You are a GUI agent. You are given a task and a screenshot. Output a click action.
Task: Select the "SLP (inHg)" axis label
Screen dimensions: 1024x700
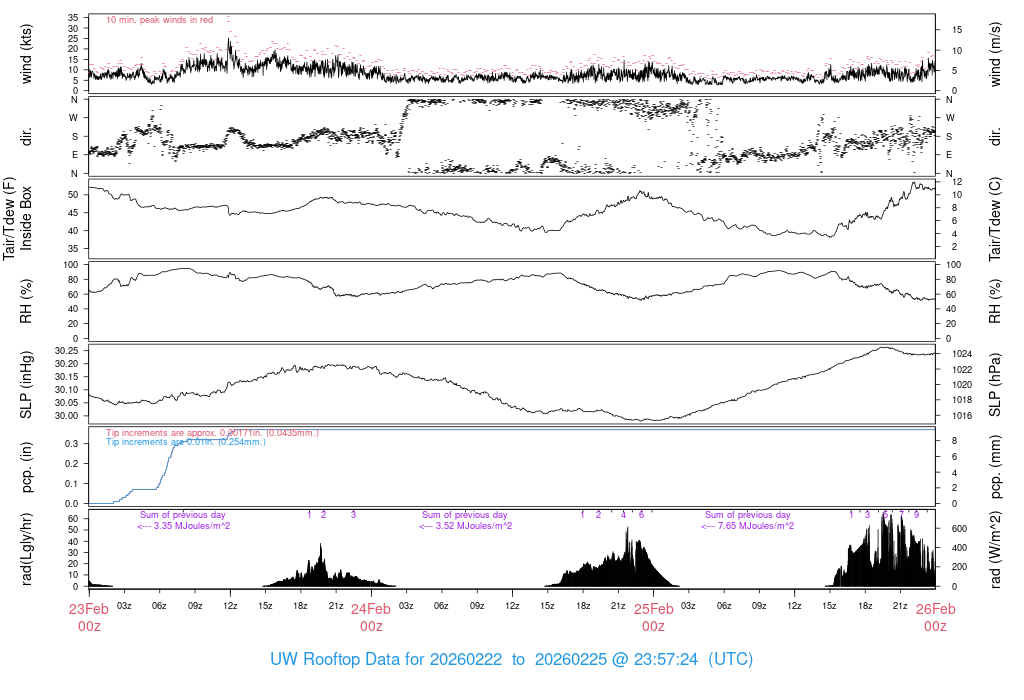tap(26, 384)
